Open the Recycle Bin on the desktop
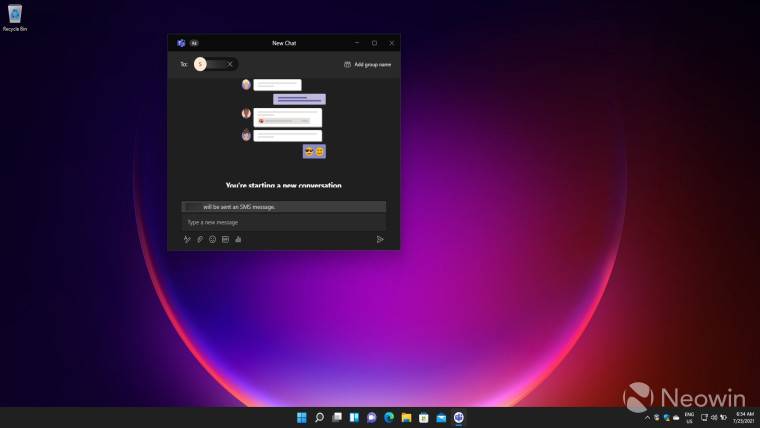760x428 pixels. click(x=15, y=17)
